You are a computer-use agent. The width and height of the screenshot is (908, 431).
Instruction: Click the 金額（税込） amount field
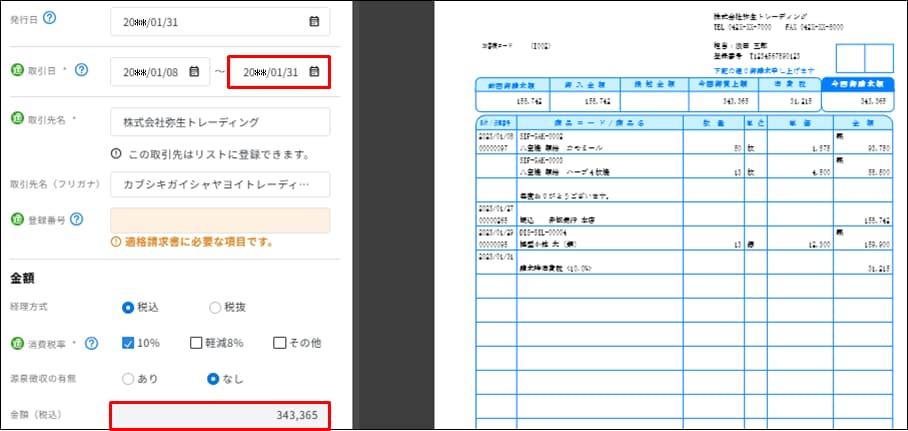coord(219,414)
